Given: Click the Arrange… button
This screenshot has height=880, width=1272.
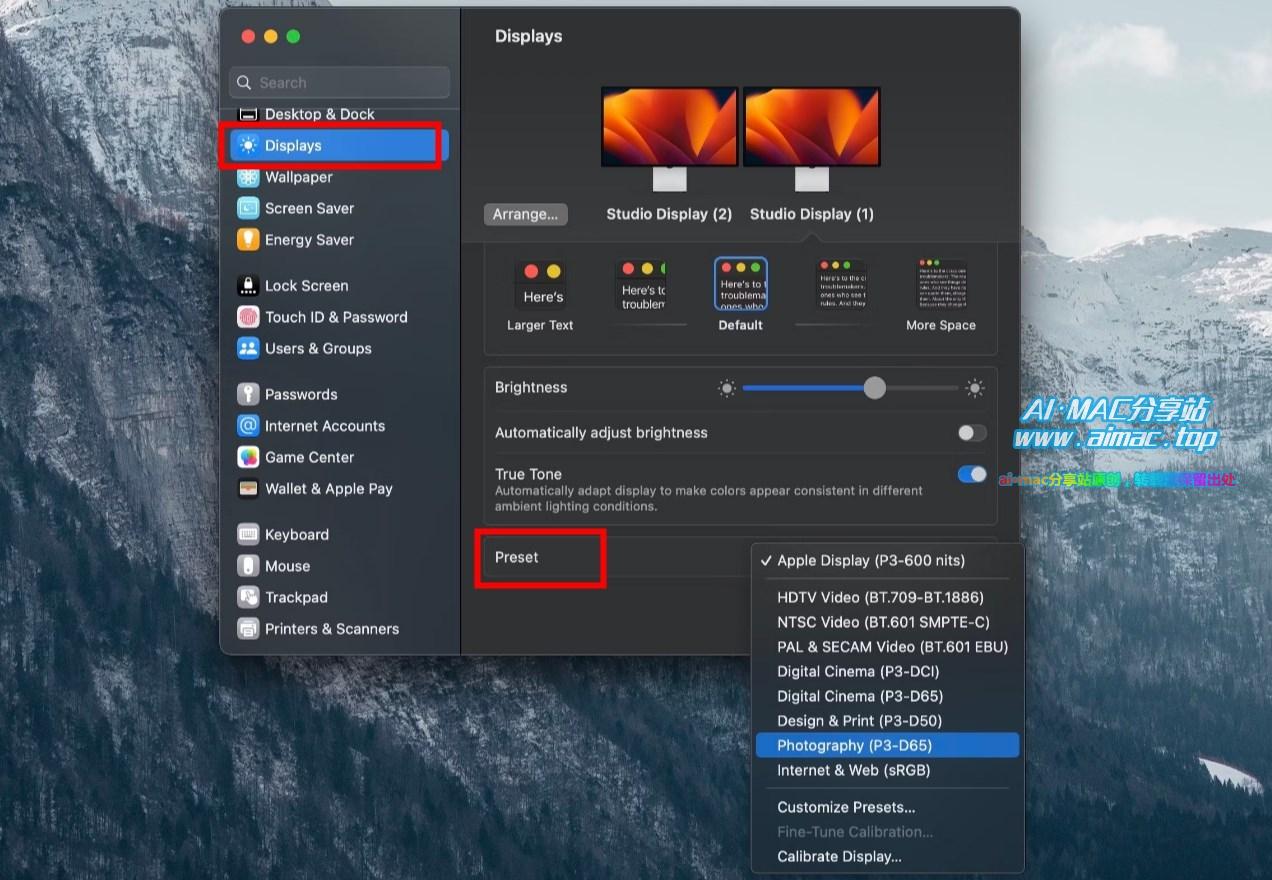Looking at the screenshot, I should pos(526,215).
